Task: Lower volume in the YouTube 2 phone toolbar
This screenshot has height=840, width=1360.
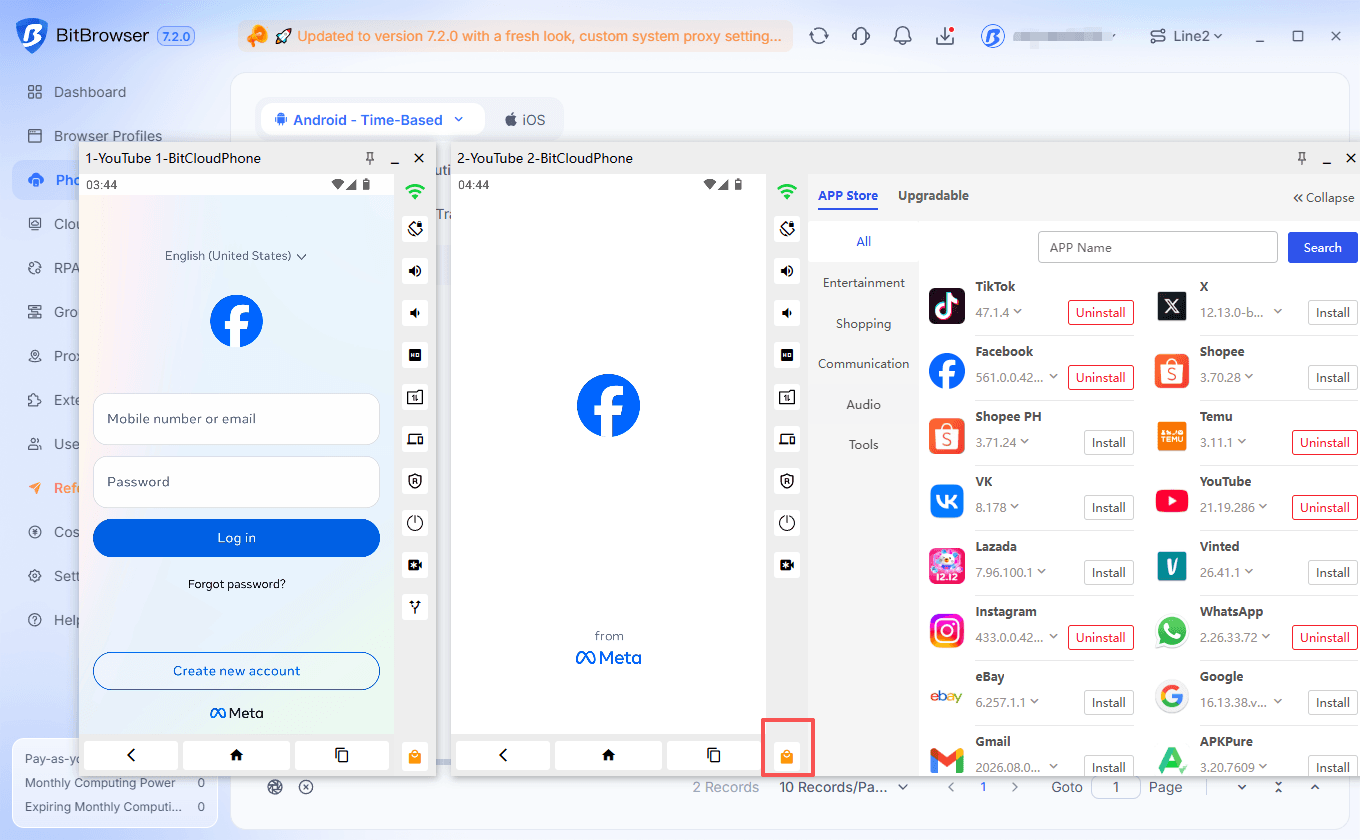Action: (787, 313)
